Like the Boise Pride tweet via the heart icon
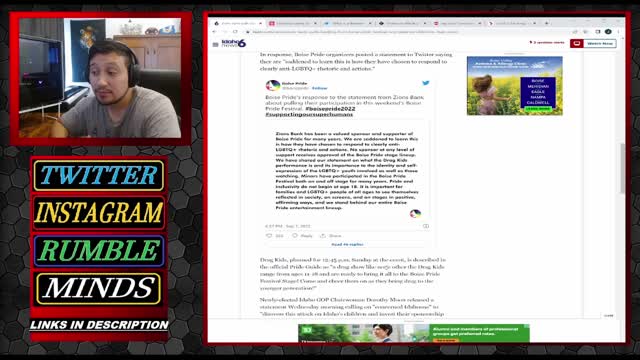The image size is (640, 360). [269, 236]
